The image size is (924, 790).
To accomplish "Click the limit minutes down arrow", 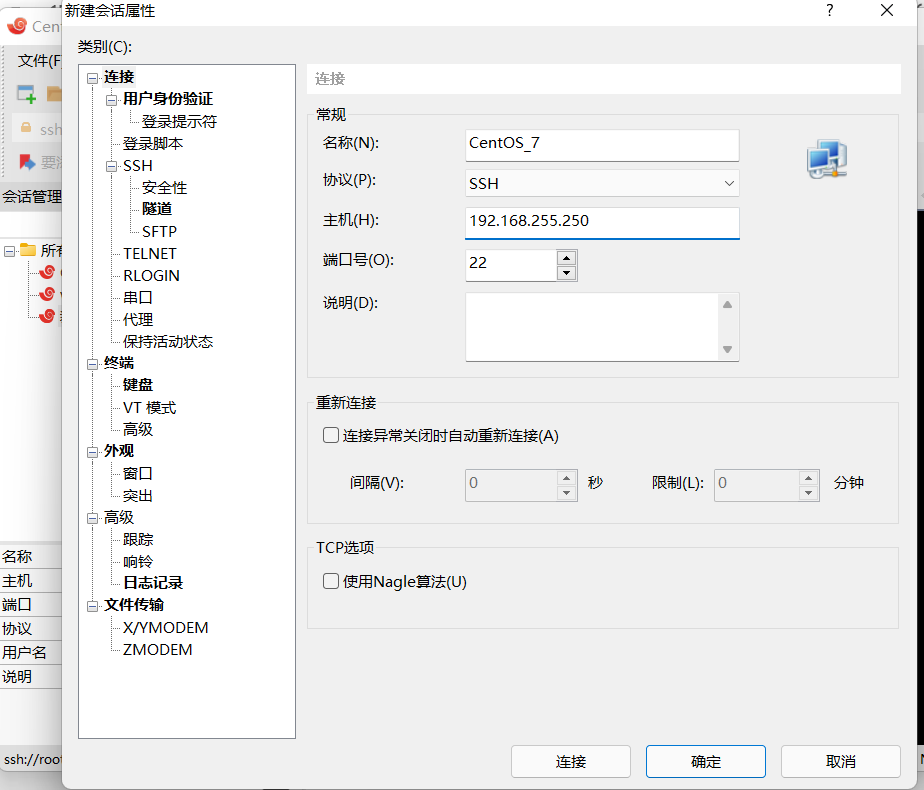I will [808, 492].
